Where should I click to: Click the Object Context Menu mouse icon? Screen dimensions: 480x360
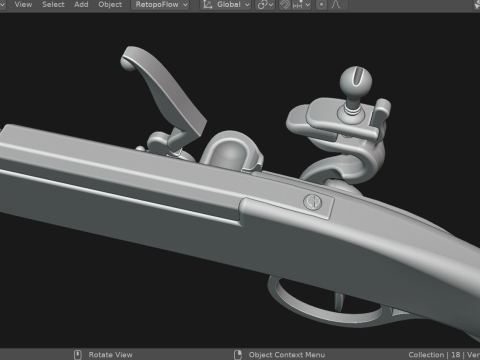[238, 354]
